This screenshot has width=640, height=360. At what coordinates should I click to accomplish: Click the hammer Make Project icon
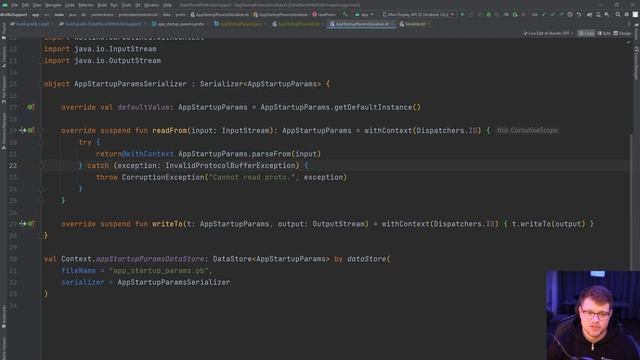[x=345, y=14]
